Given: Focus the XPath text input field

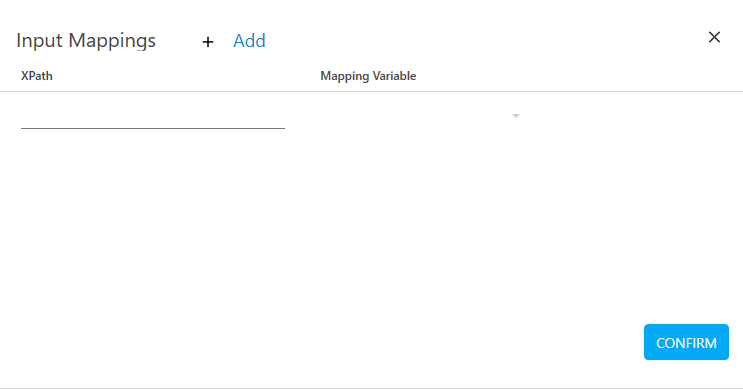Looking at the screenshot, I should [x=153, y=117].
